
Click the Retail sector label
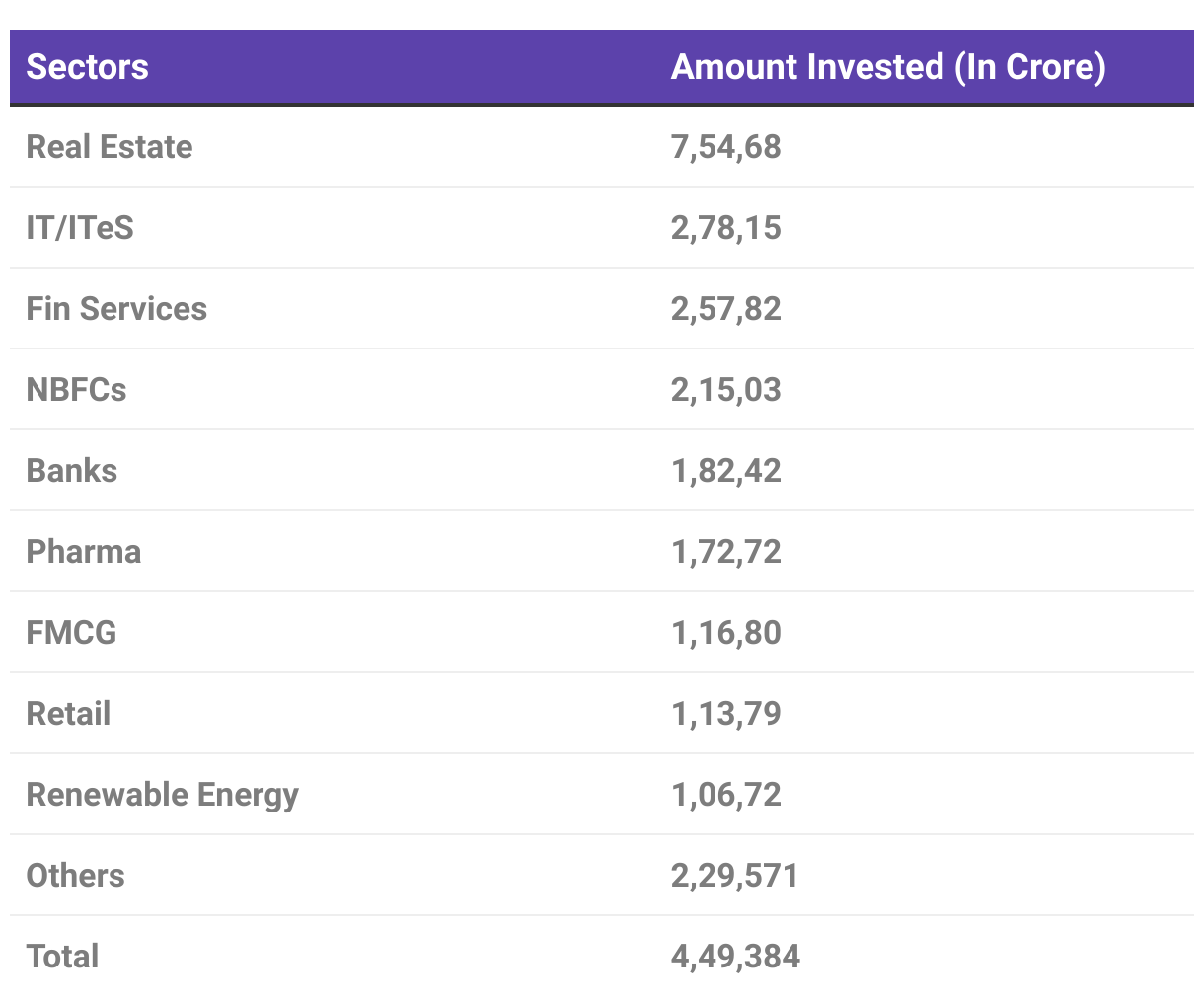click(x=68, y=714)
